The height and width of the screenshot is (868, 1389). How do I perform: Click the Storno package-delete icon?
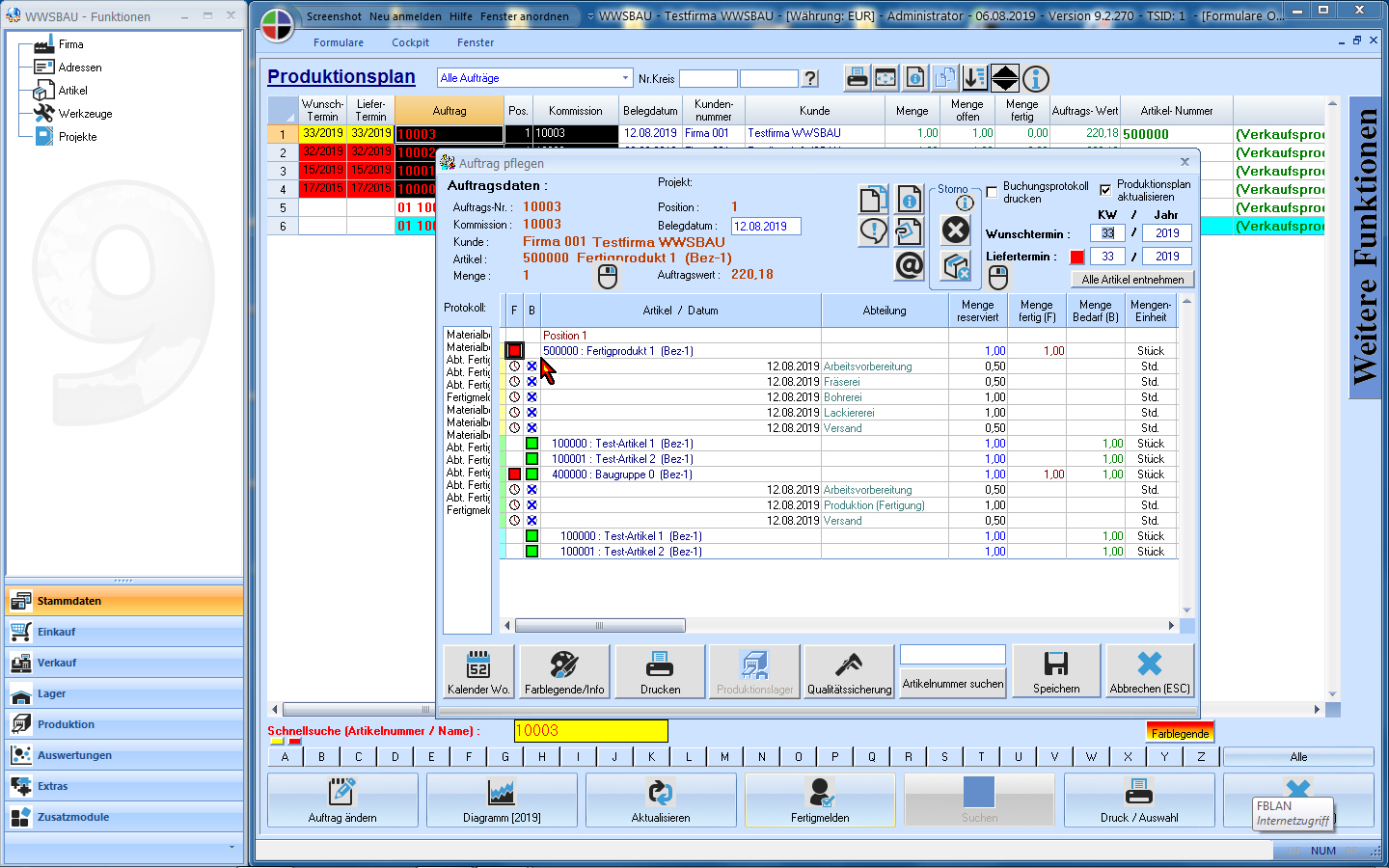click(955, 267)
